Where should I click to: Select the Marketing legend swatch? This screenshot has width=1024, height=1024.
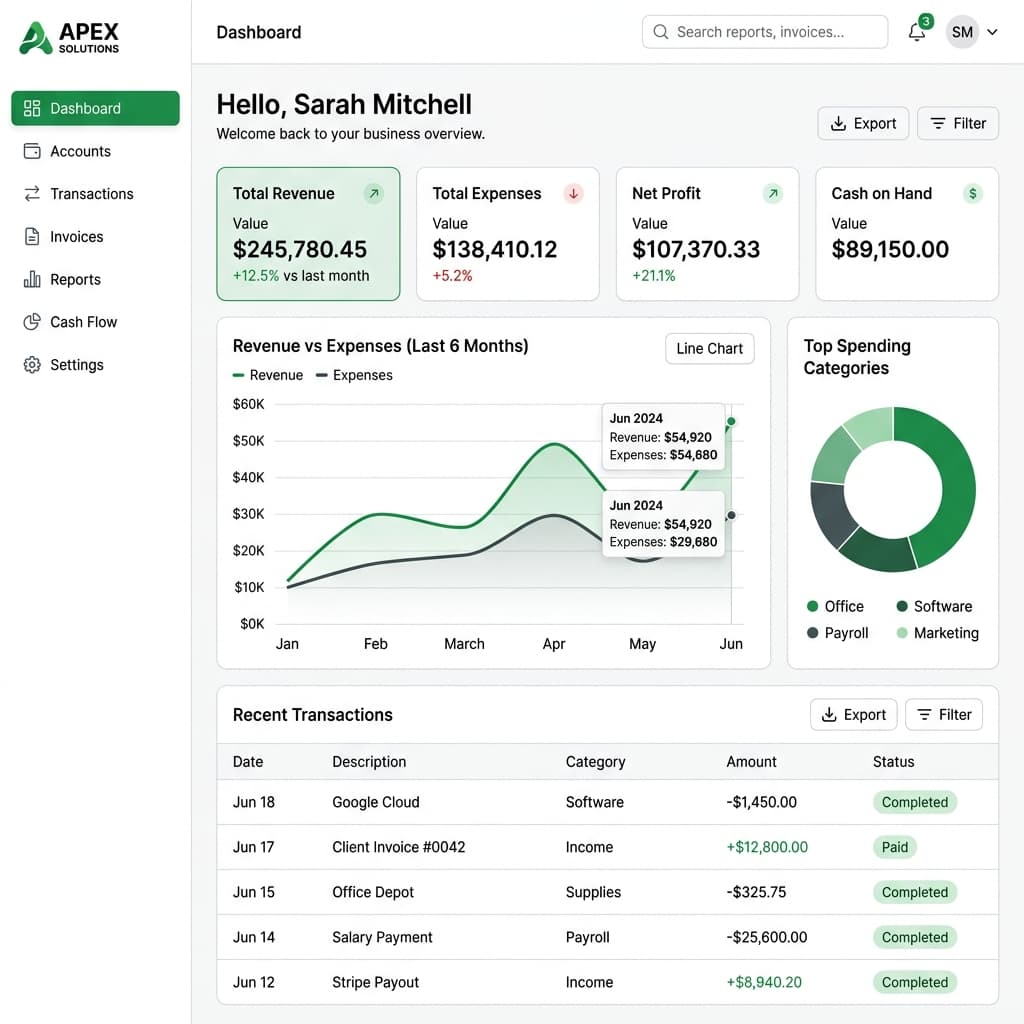pos(902,633)
